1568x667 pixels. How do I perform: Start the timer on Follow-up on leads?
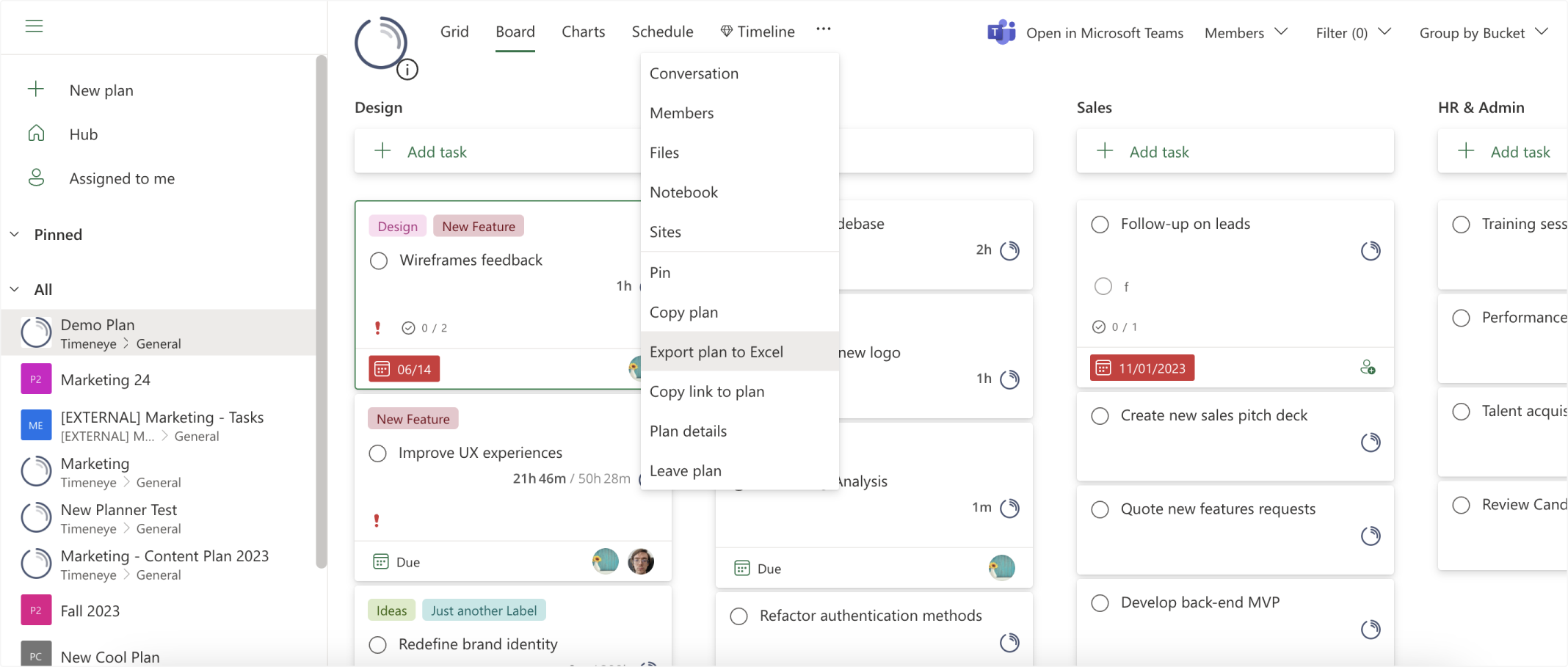[1371, 251]
